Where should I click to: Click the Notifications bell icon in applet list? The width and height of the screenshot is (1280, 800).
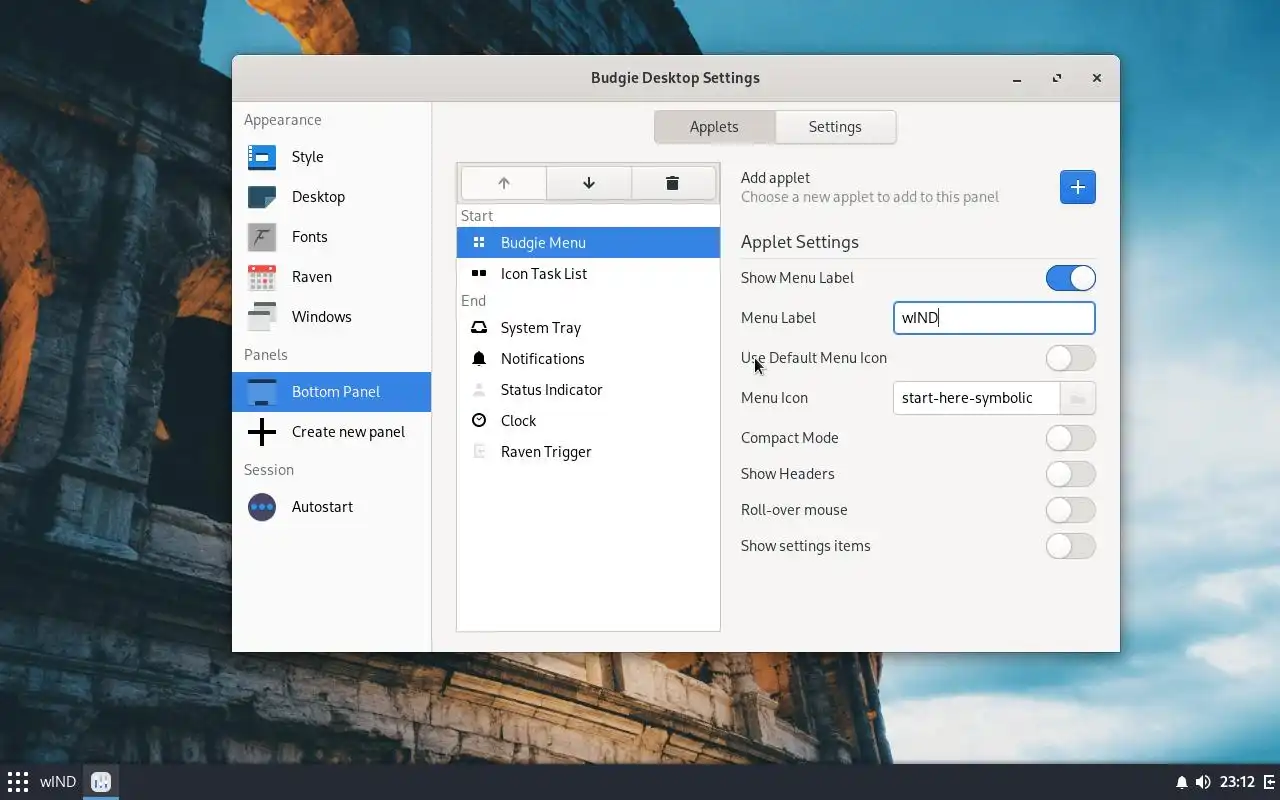click(479, 358)
